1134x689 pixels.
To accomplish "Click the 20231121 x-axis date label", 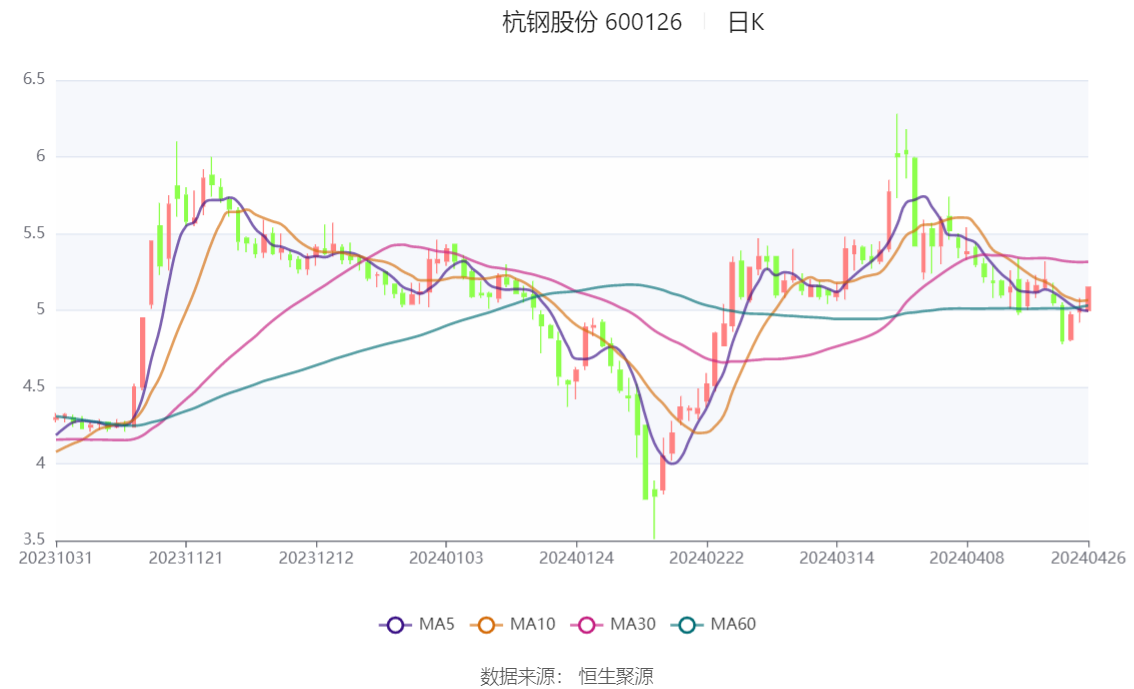I will click(186, 558).
